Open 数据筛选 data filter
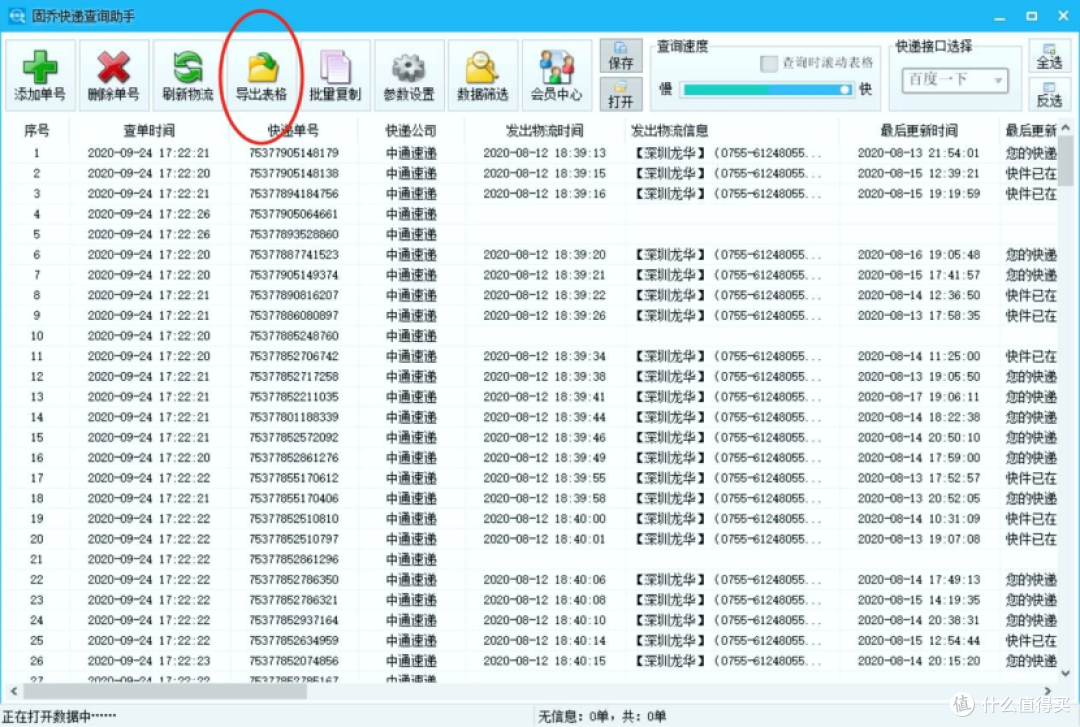This screenshot has height=727, width=1080. coord(482,74)
